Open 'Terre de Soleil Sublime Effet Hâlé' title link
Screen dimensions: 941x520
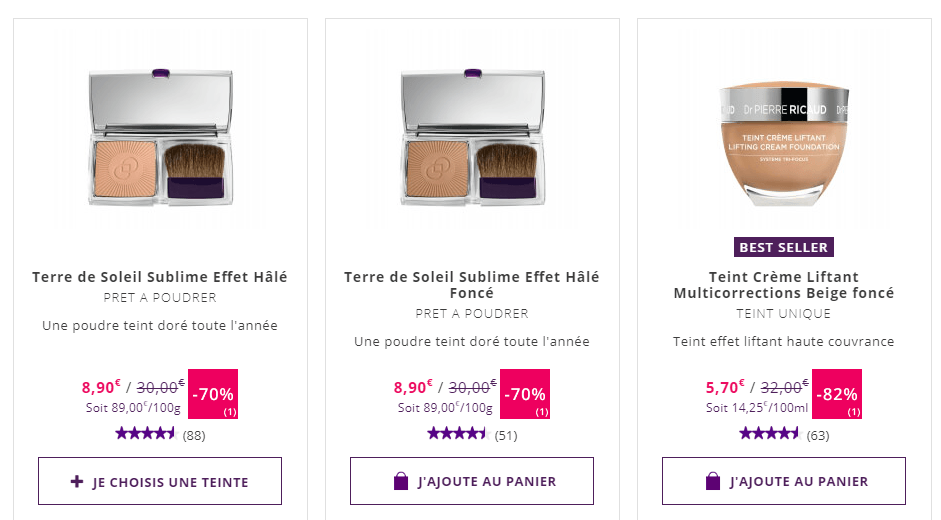pyautogui.click(x=160, y=277)
